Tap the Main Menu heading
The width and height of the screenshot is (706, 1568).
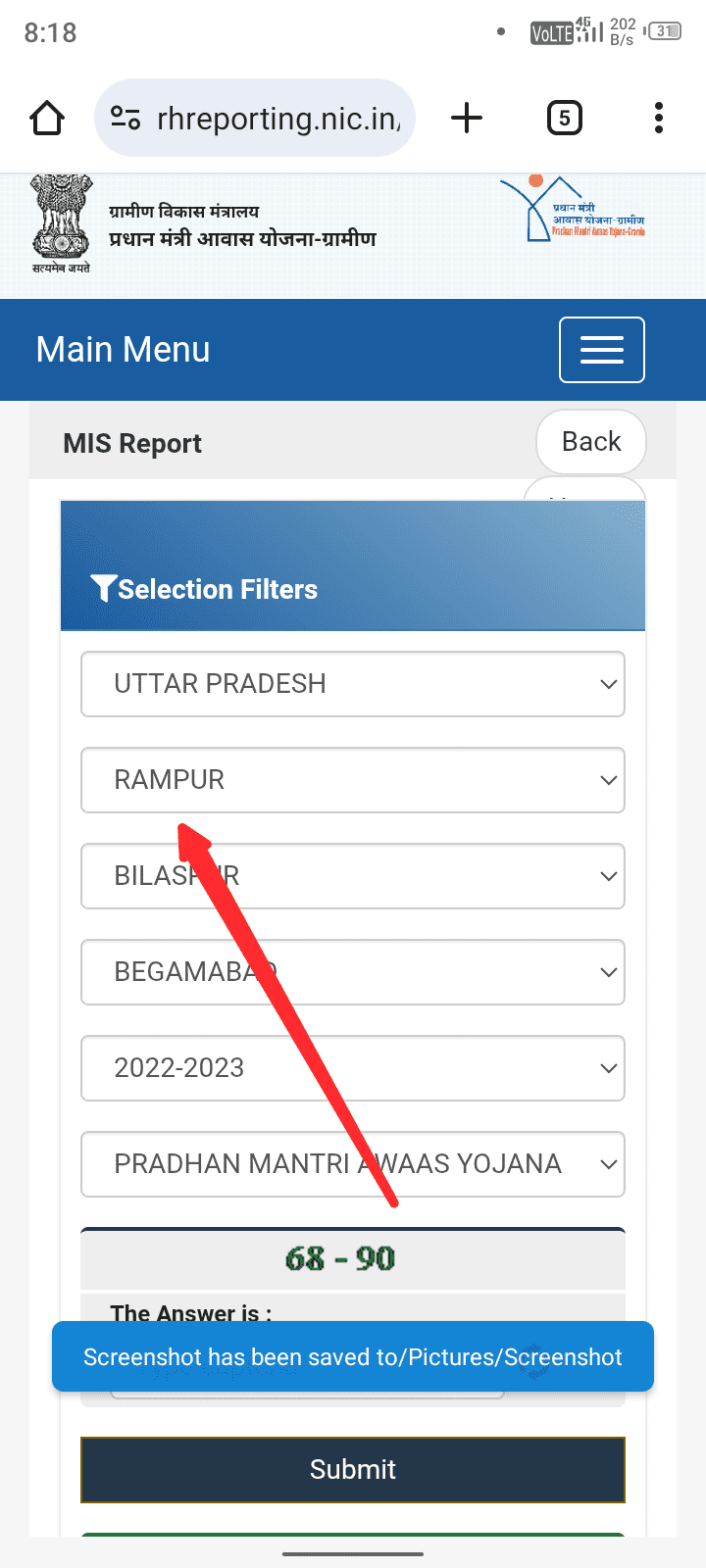(x=124, y=350)
